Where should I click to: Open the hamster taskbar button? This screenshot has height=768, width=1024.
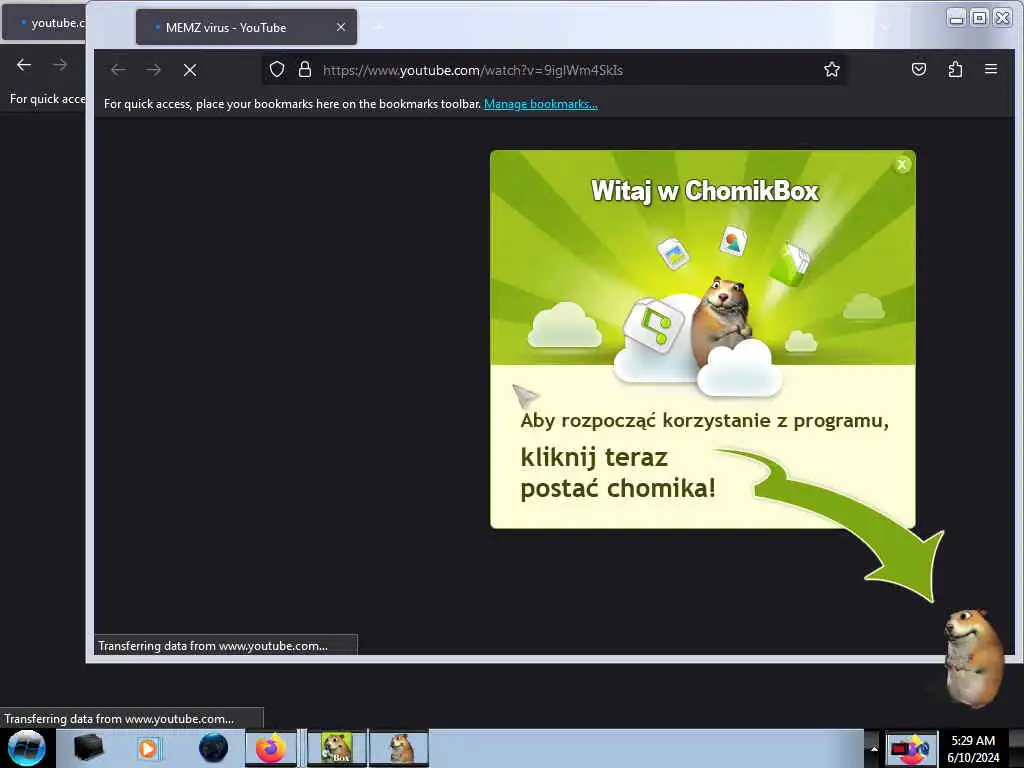coord(400,748)
